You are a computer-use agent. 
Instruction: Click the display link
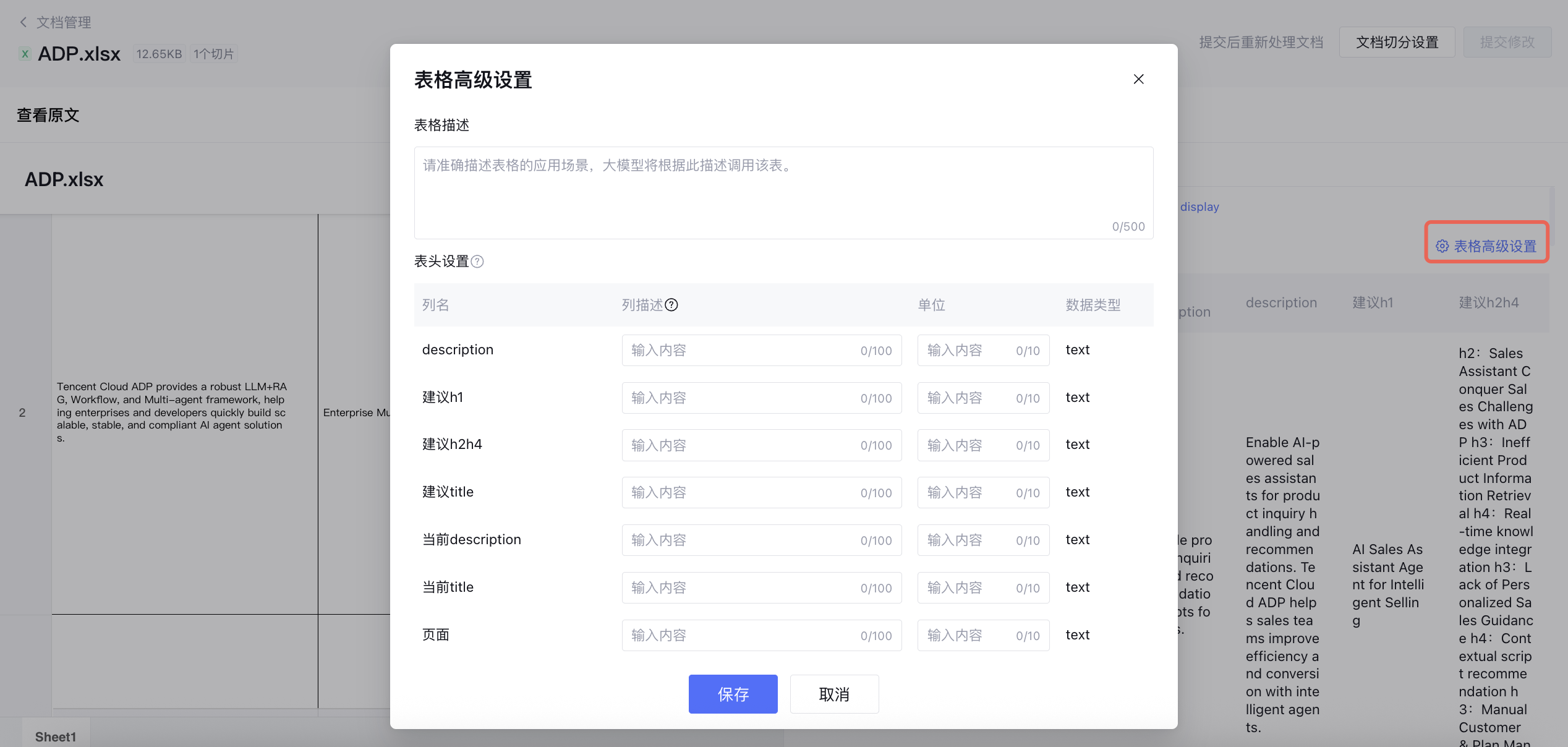[1199, 207]
